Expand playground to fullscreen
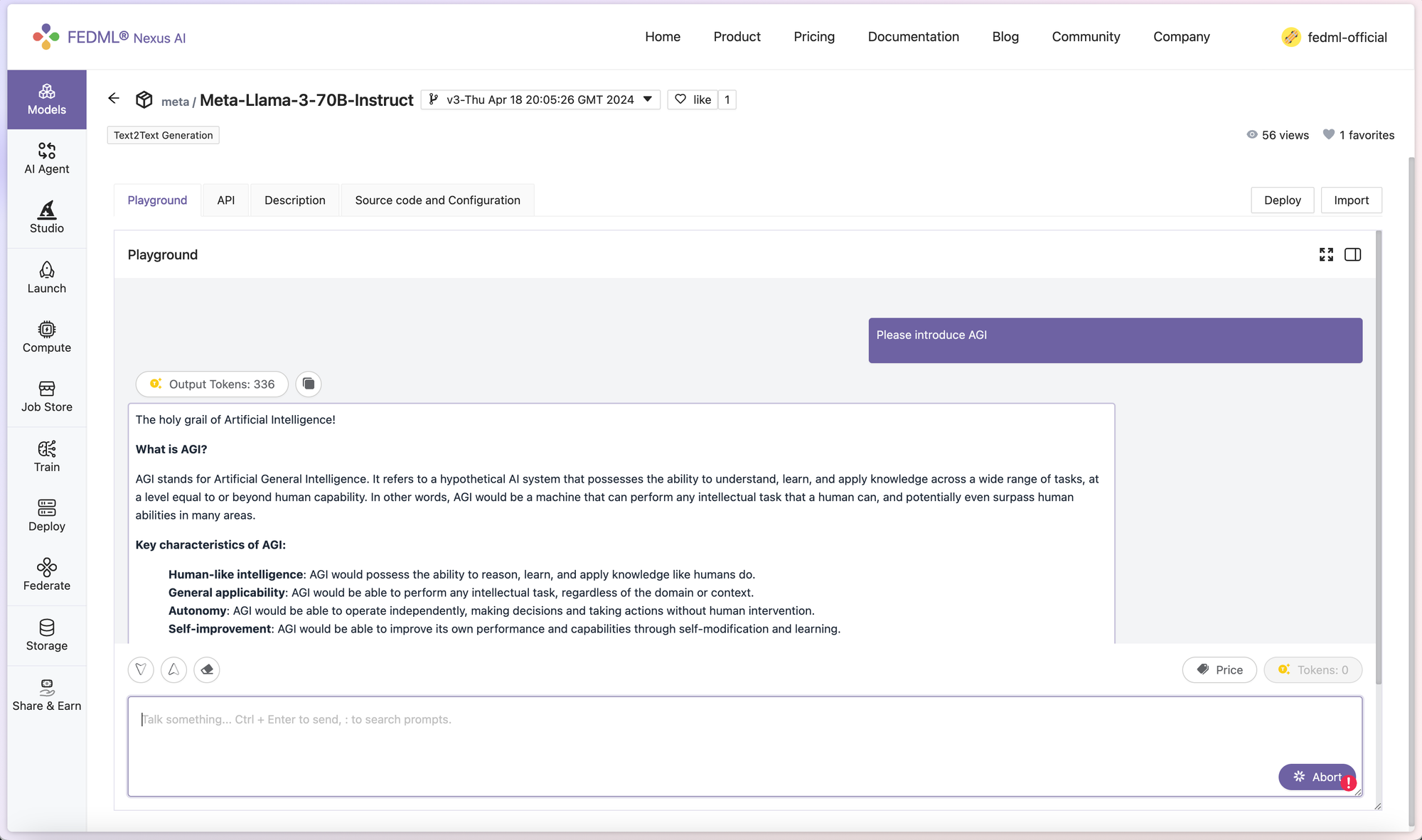 click(1326, 254)
